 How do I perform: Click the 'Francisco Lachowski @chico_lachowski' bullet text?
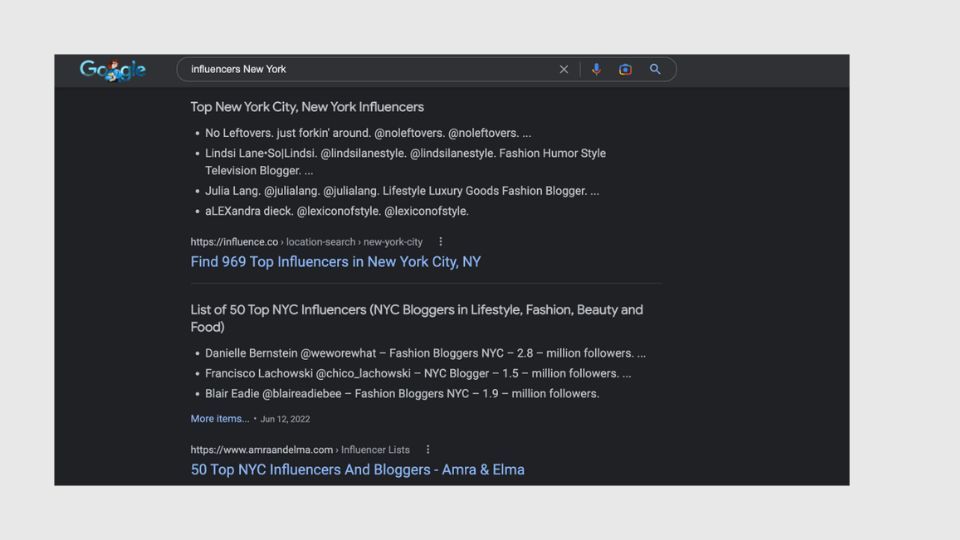click(x=418, y=373)
